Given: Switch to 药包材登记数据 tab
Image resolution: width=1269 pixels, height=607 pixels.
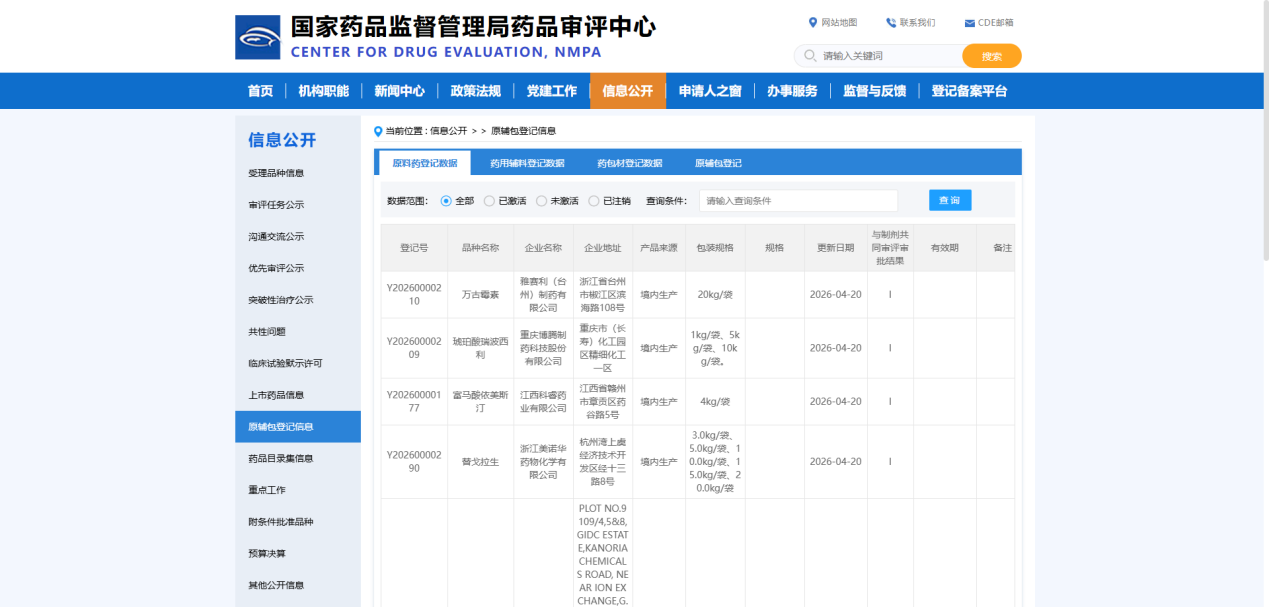Looking at the screenshot, I should click(x=630, y=163).
